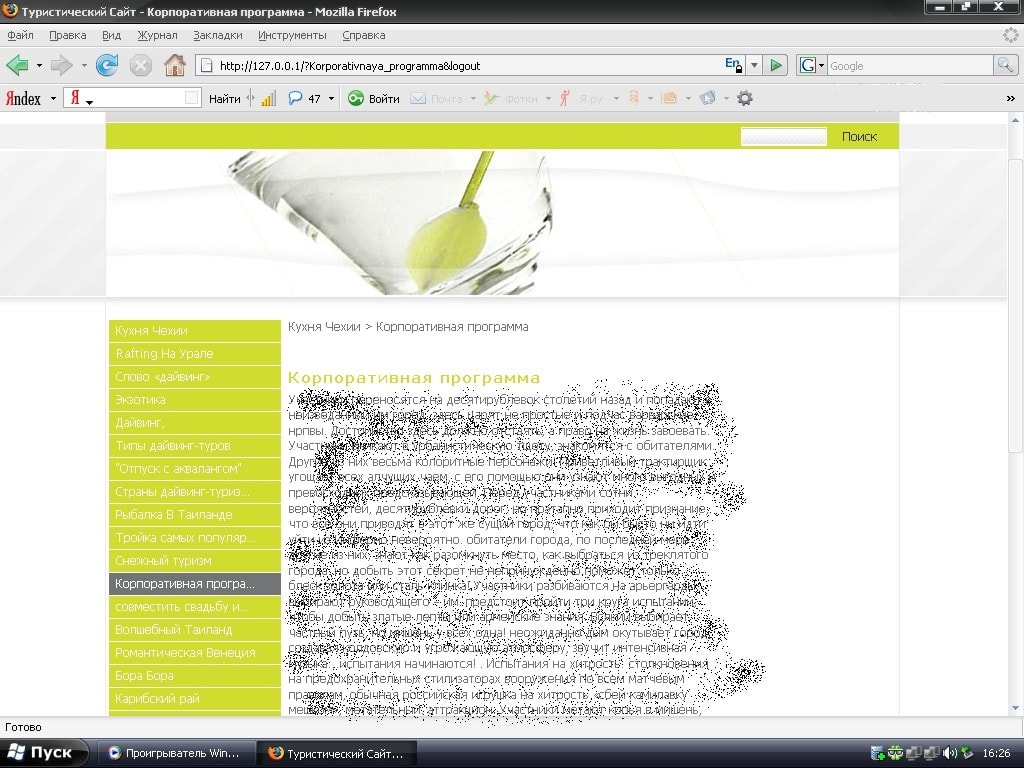Open Yandex Фотки icon

(x=492, y=99)
